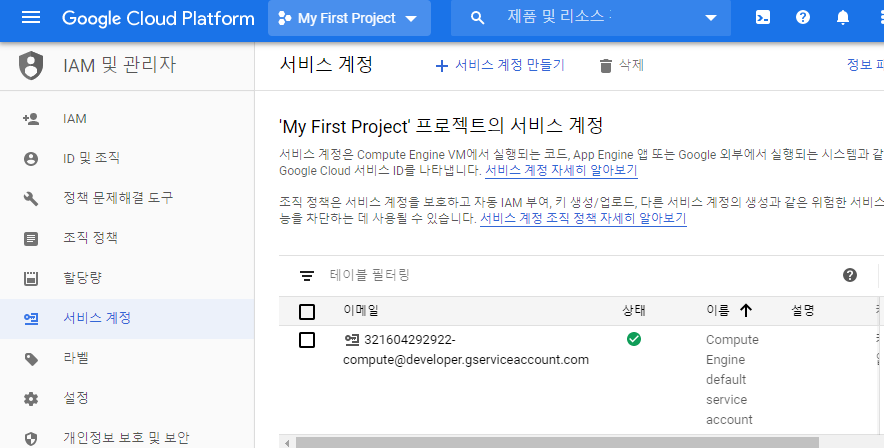Click the IAM 및 관리자 shield icon
The image size is (884, 448).
pos(31,65)
